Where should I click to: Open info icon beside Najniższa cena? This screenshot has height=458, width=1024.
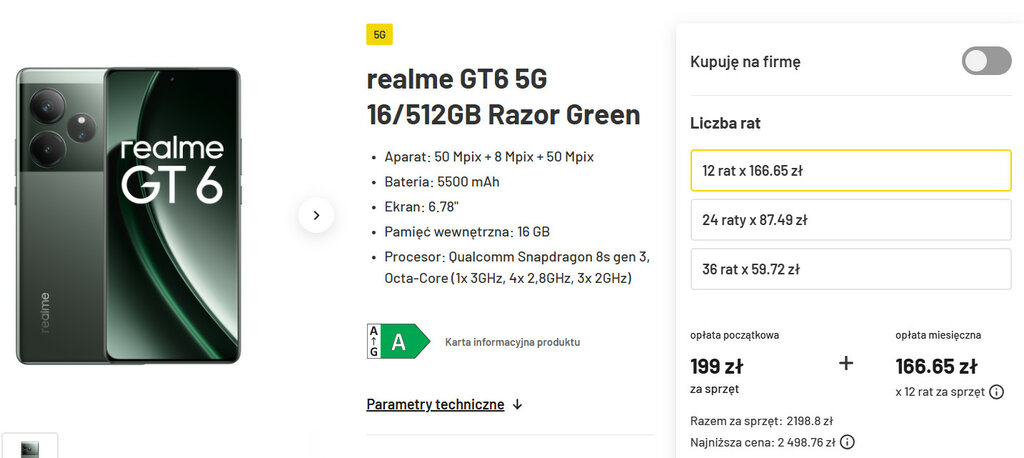point(847,442)
